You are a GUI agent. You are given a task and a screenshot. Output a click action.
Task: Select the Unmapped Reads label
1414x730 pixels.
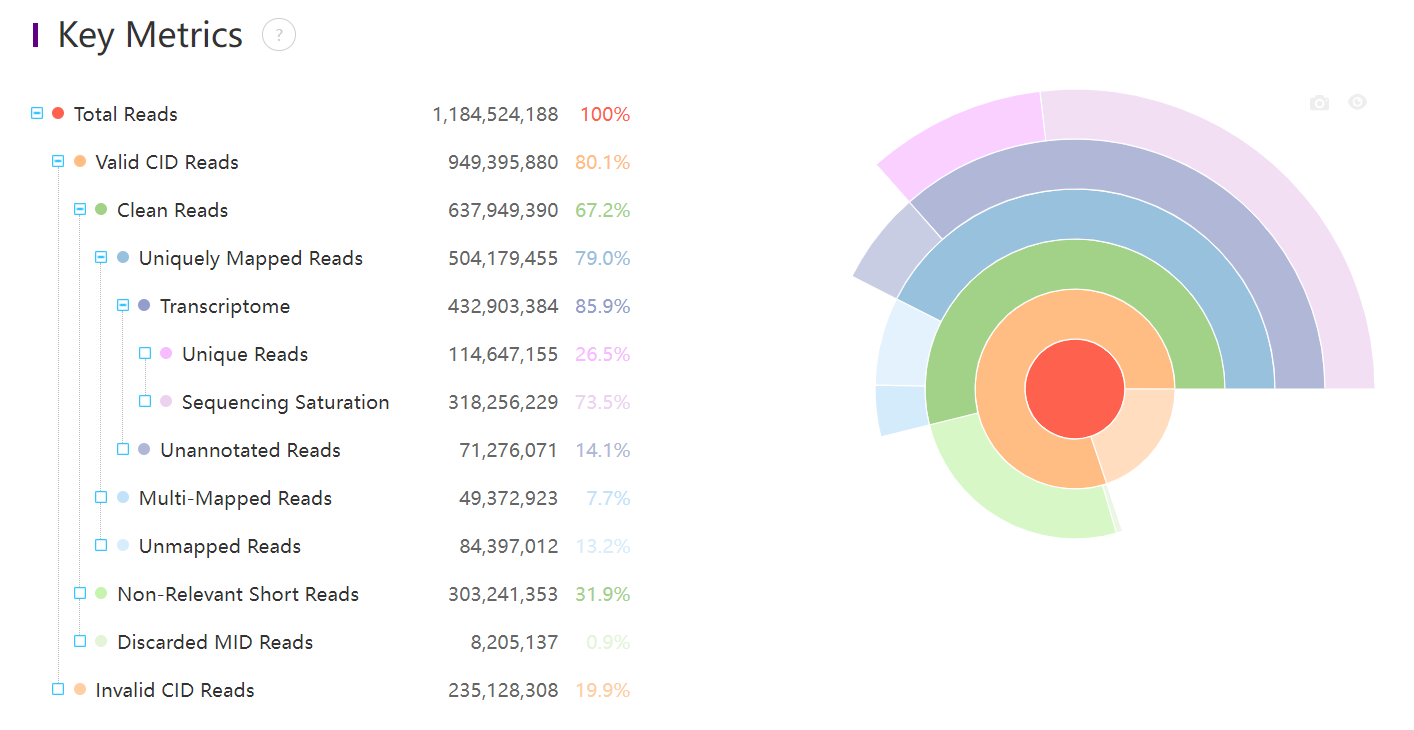pos(220,546)
